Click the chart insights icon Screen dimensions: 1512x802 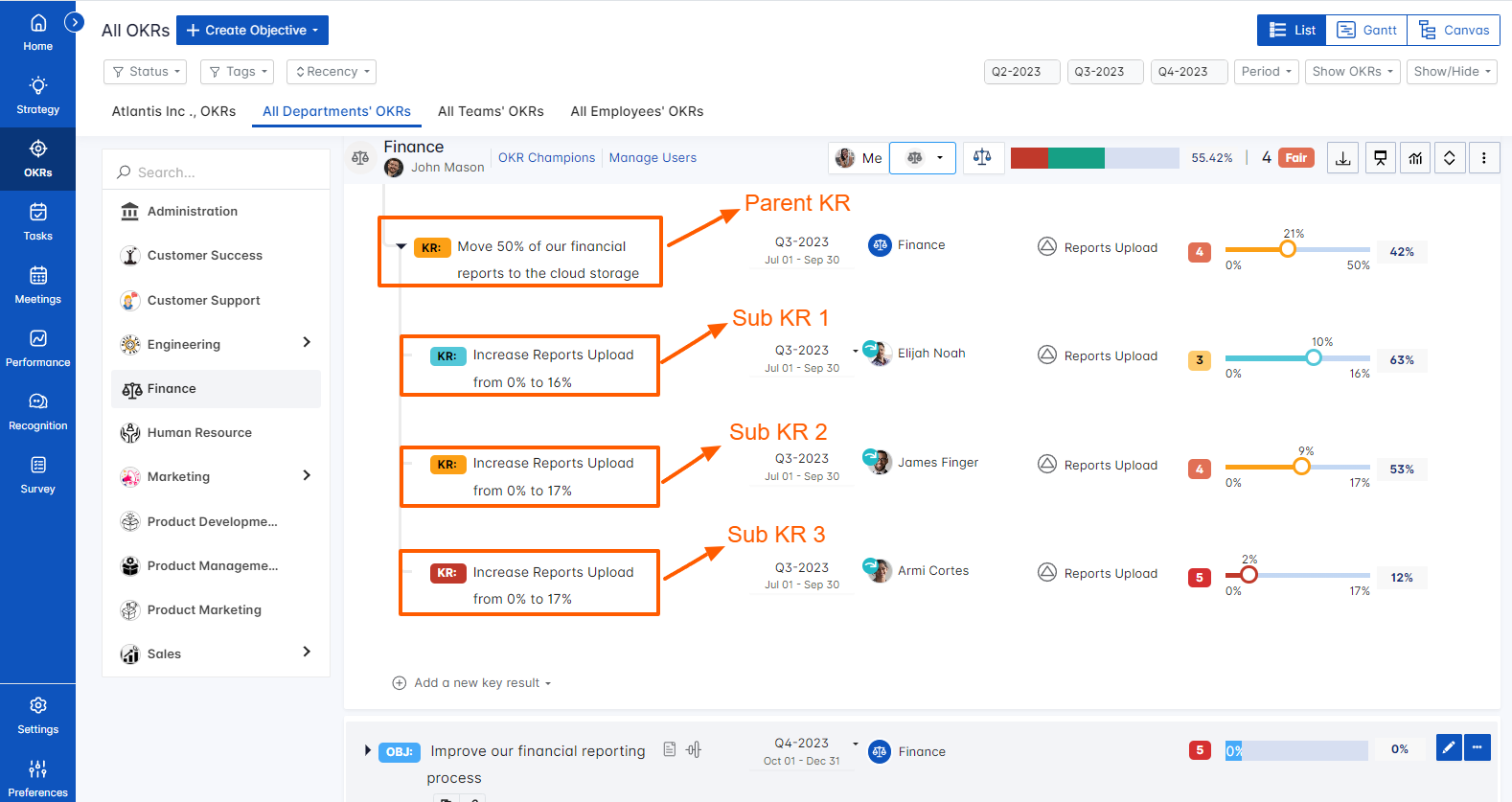[x=1415, y=158]
